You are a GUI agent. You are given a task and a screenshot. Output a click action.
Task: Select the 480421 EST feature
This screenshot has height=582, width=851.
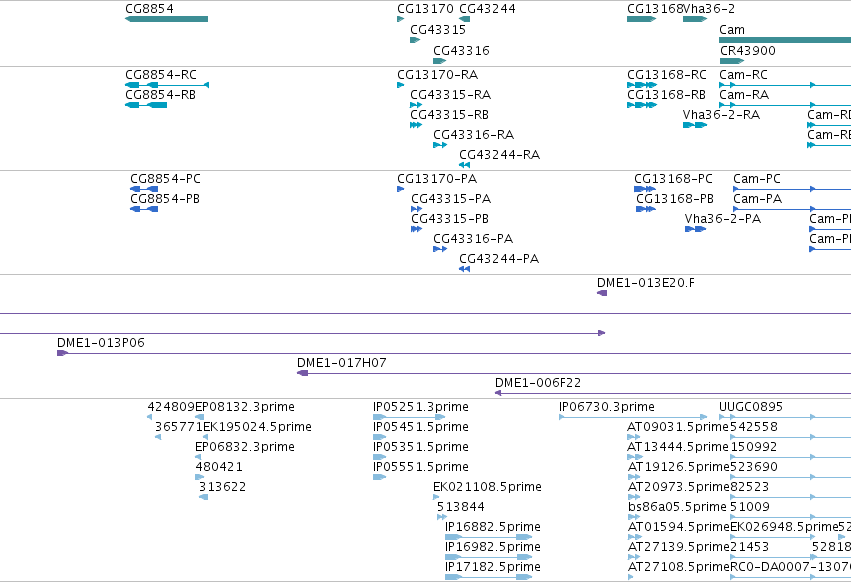coord(199,477)
